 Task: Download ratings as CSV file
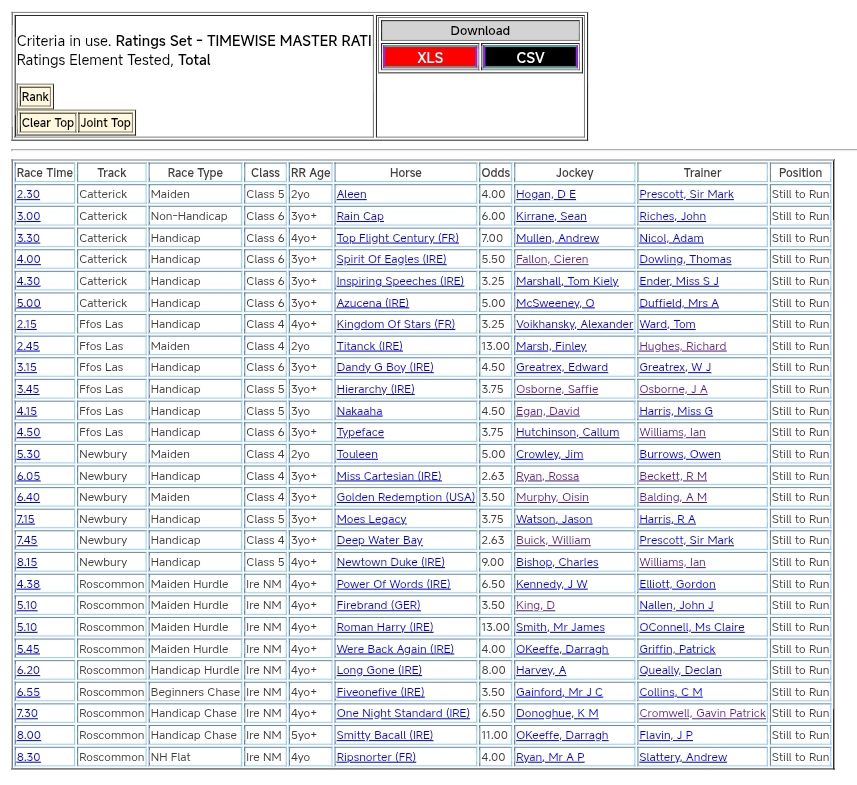[530, 57]
